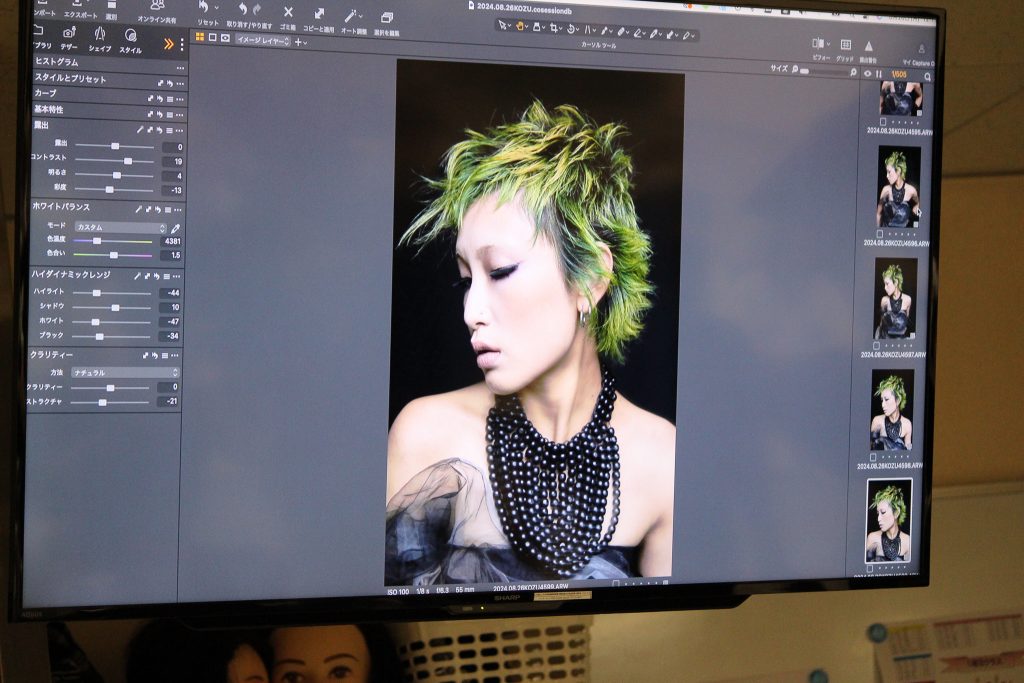Screen dimensions: 1024x683
Task: Click the browser search magnifier icon
Action: [927, 77]
